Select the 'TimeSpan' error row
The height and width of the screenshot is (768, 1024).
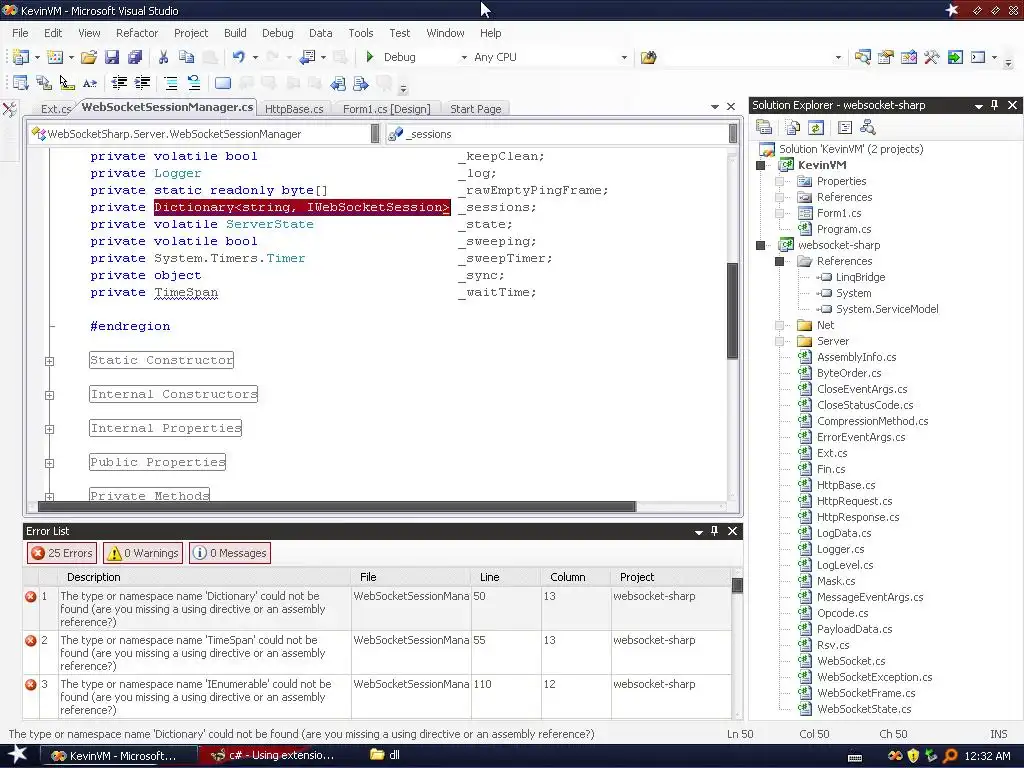(377, 652)
